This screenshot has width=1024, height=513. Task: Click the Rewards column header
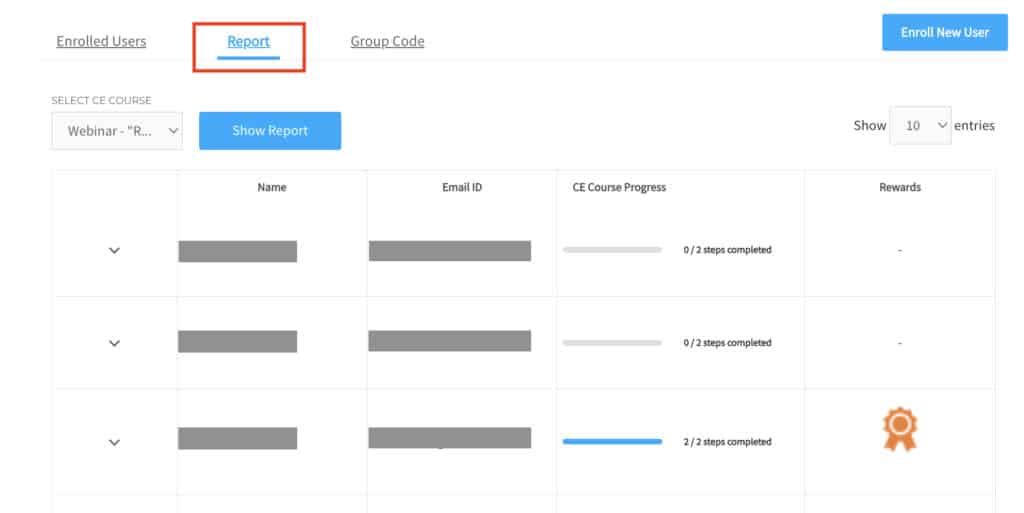tap(900, 187)
